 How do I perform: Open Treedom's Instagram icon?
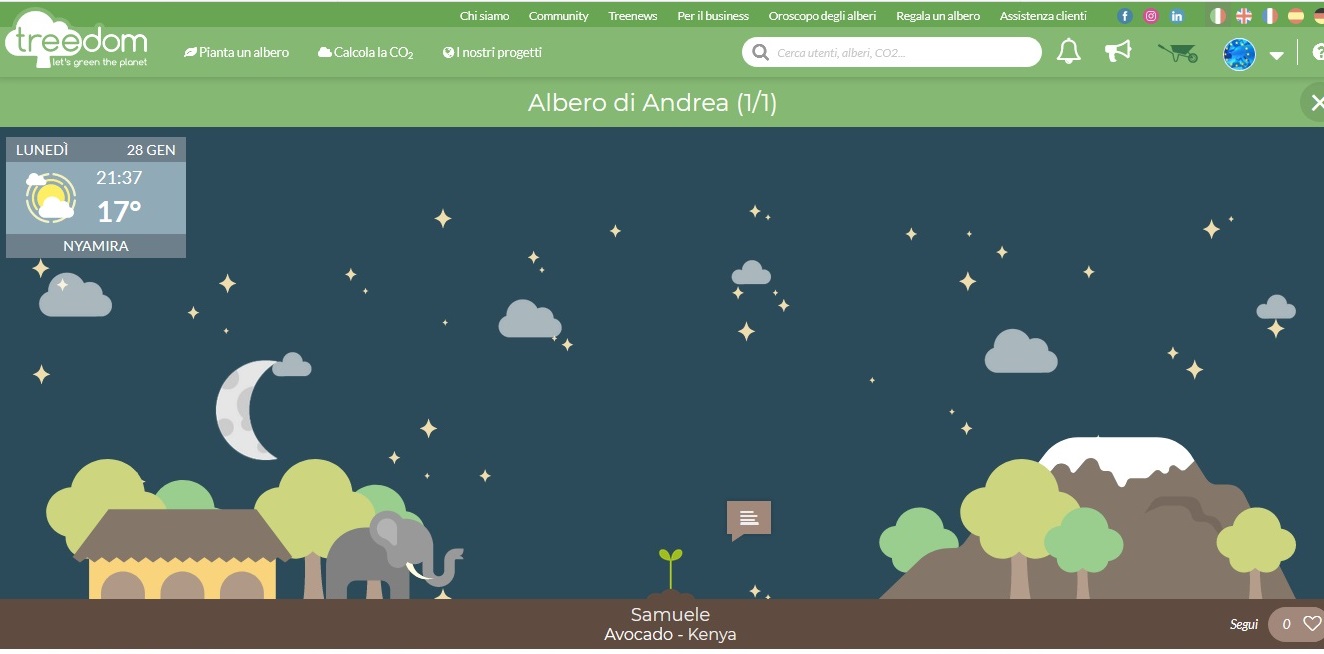(1151, 16)
